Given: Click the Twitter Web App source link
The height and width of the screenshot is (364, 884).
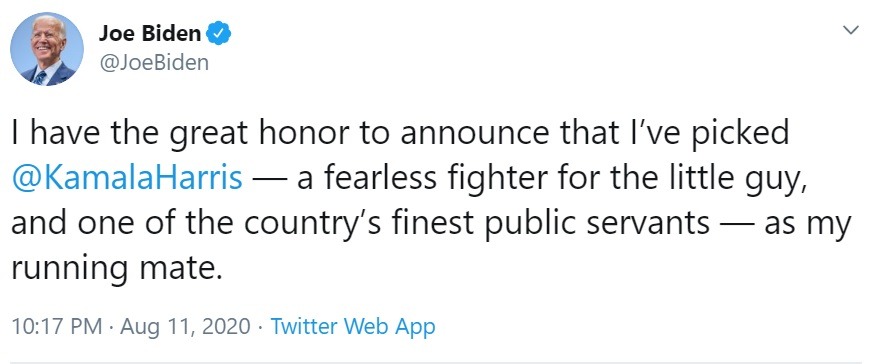Looking at the screenshot, I should (x=353, y=326).
